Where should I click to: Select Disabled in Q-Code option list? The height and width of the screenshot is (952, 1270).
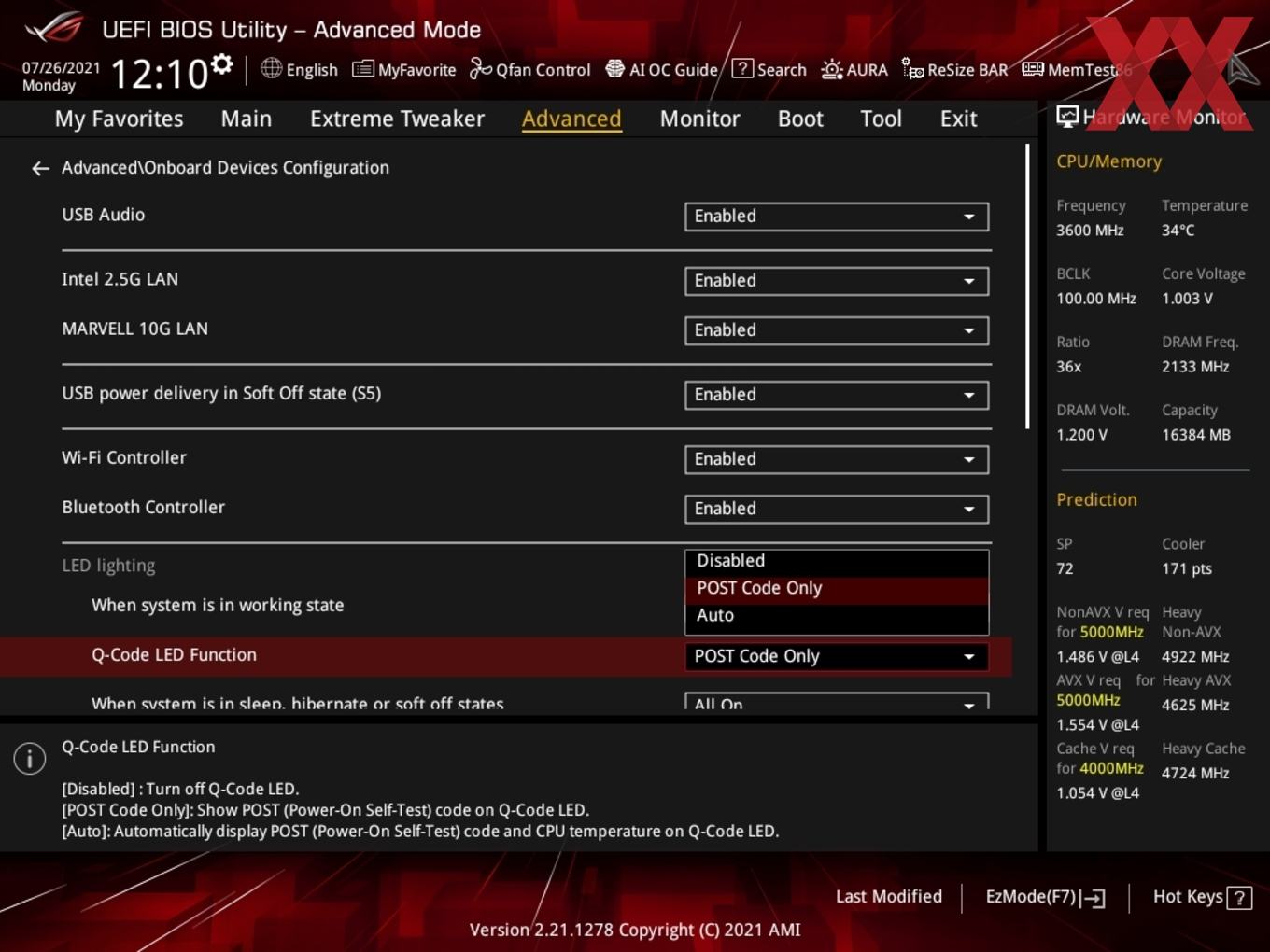[x=837, y=561]
